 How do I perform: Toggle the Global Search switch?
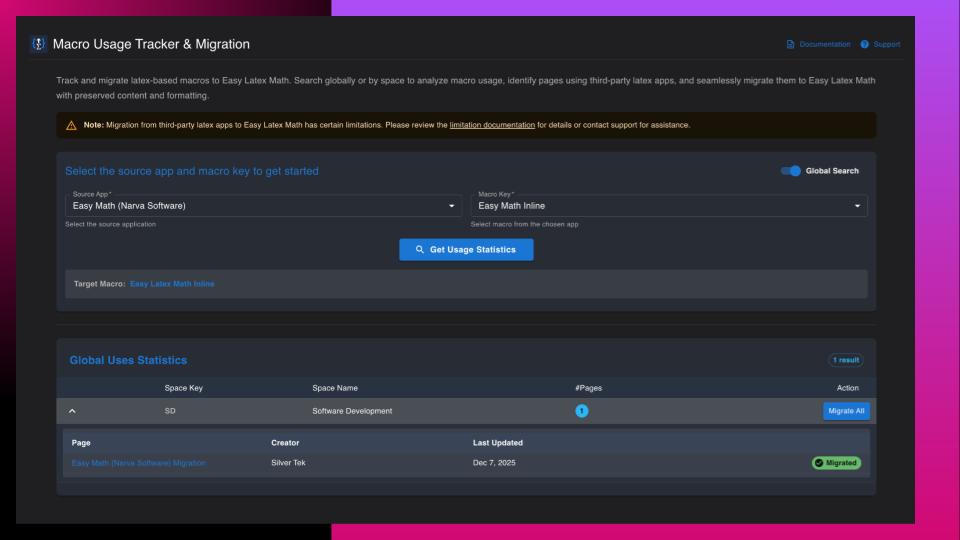coord(790,171)
